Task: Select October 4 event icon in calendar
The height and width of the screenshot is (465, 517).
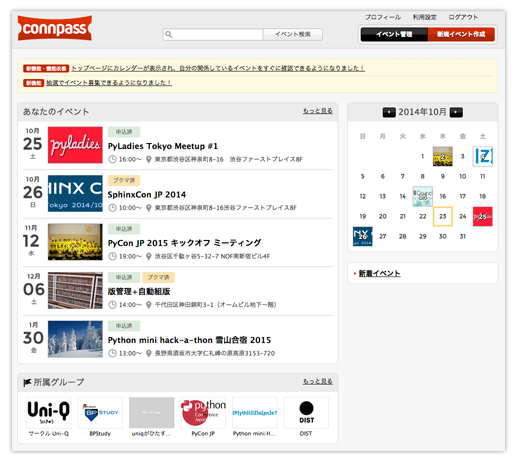Action: pyautogui.click(x=483, y=156)
